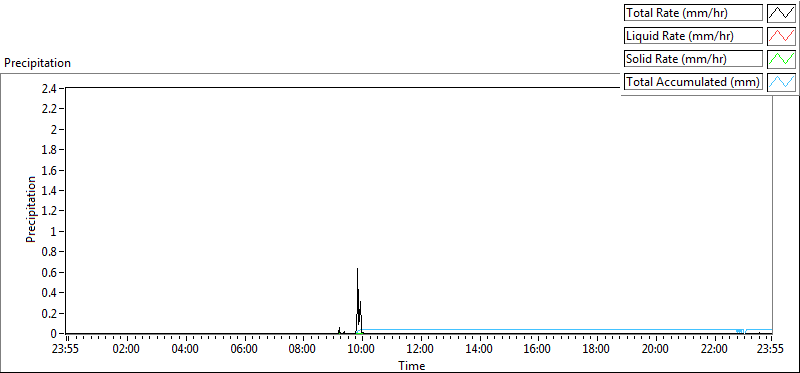Click the 16:00 time axis label
This screenshot has height=373, width=800.
(538, 350)
